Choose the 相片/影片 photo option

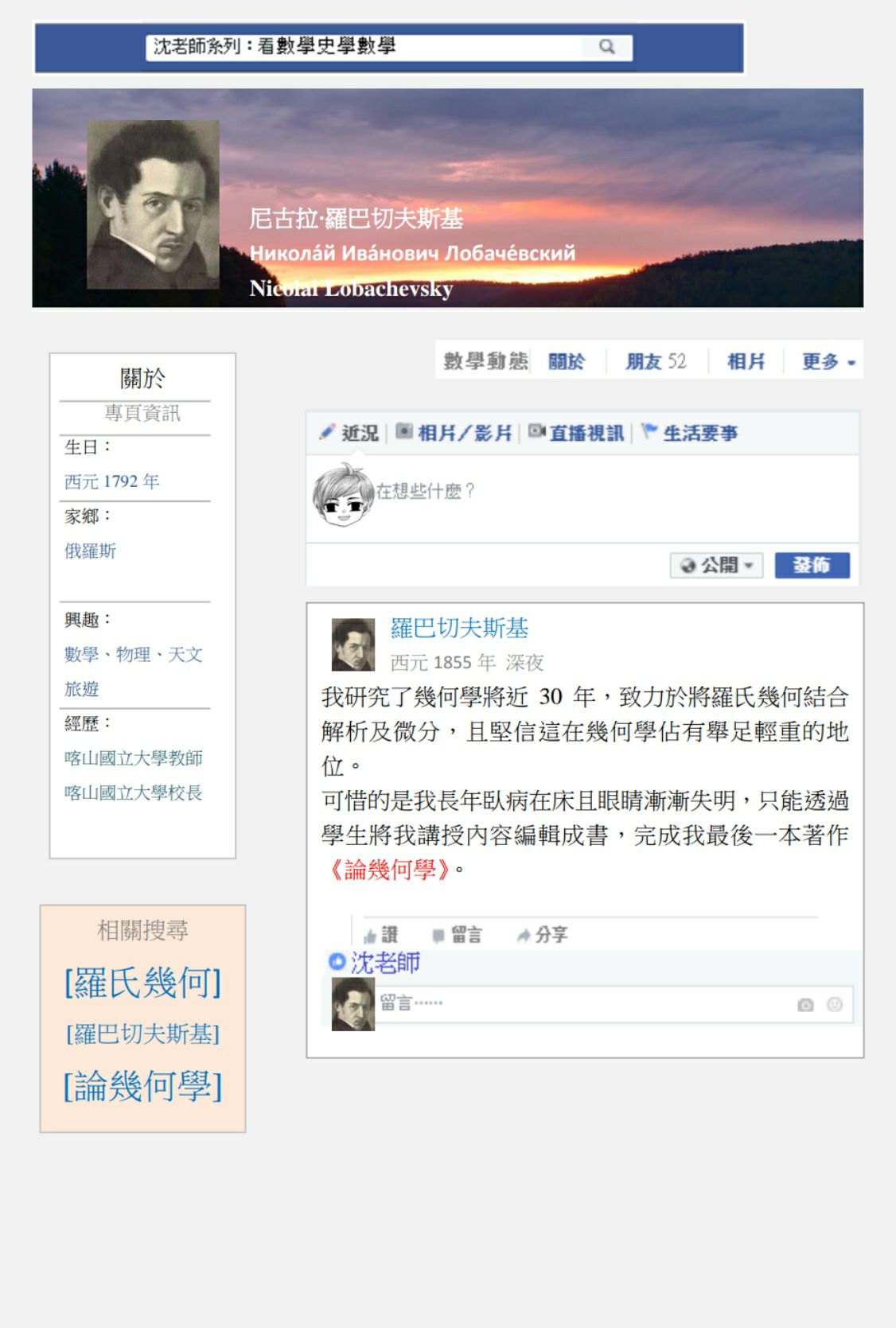point(454,432)
